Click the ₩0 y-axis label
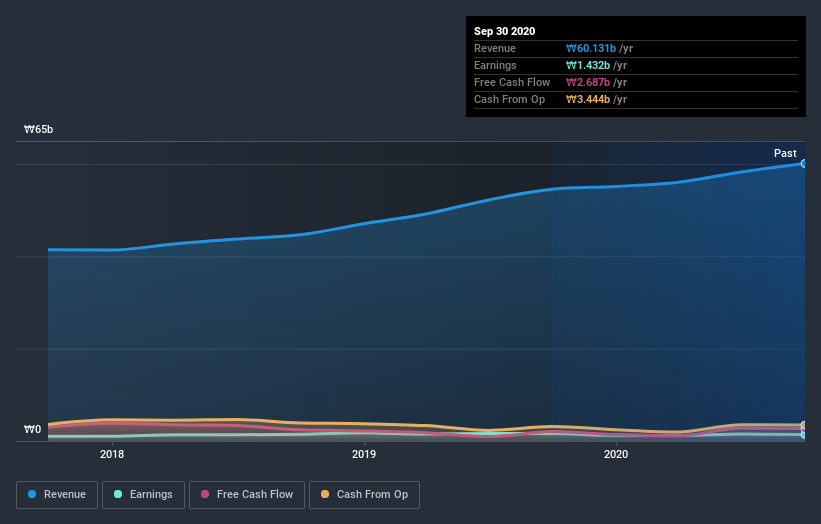The image size is (821, 524). [x=32, y=429]
